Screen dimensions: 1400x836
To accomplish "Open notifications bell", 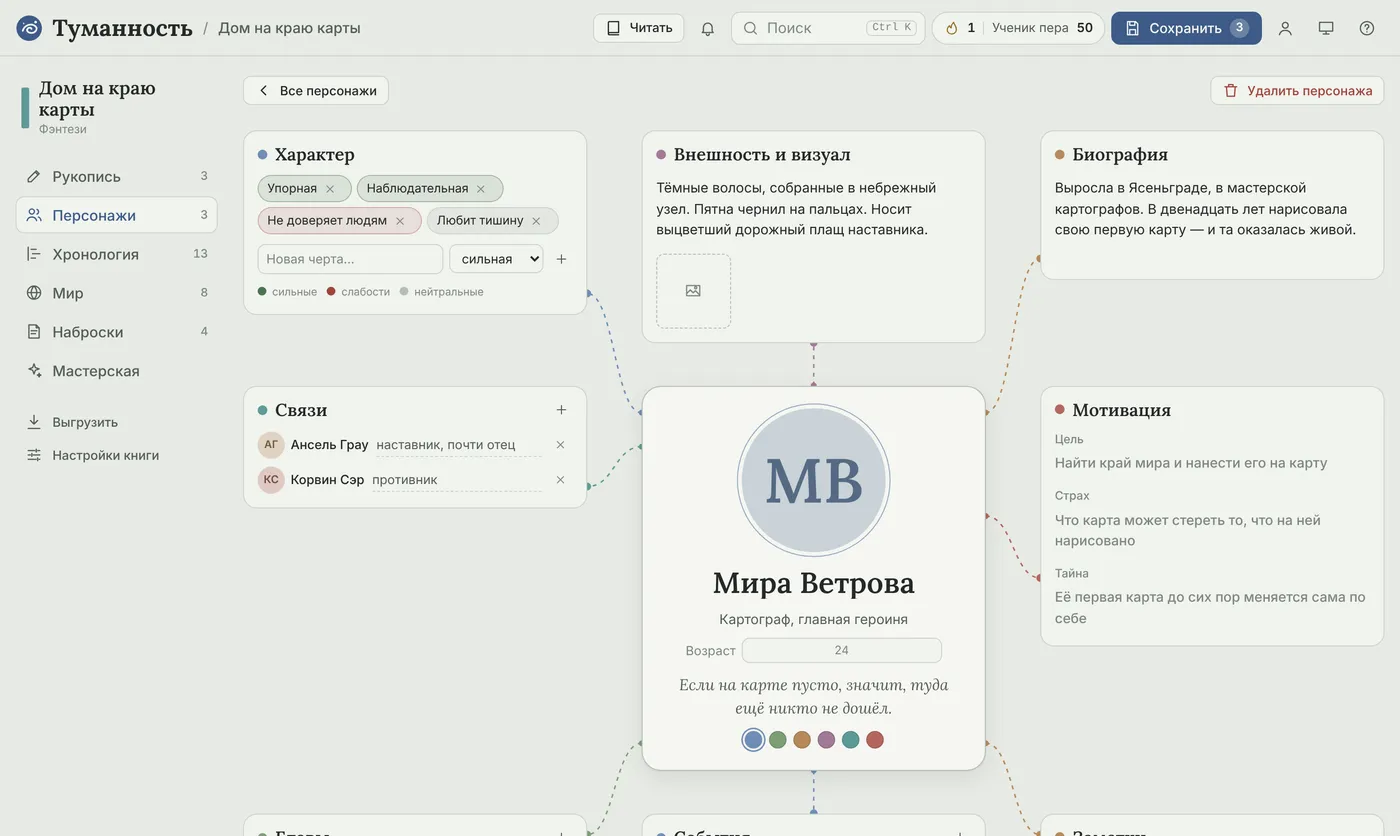I will (x=708, y=28).
